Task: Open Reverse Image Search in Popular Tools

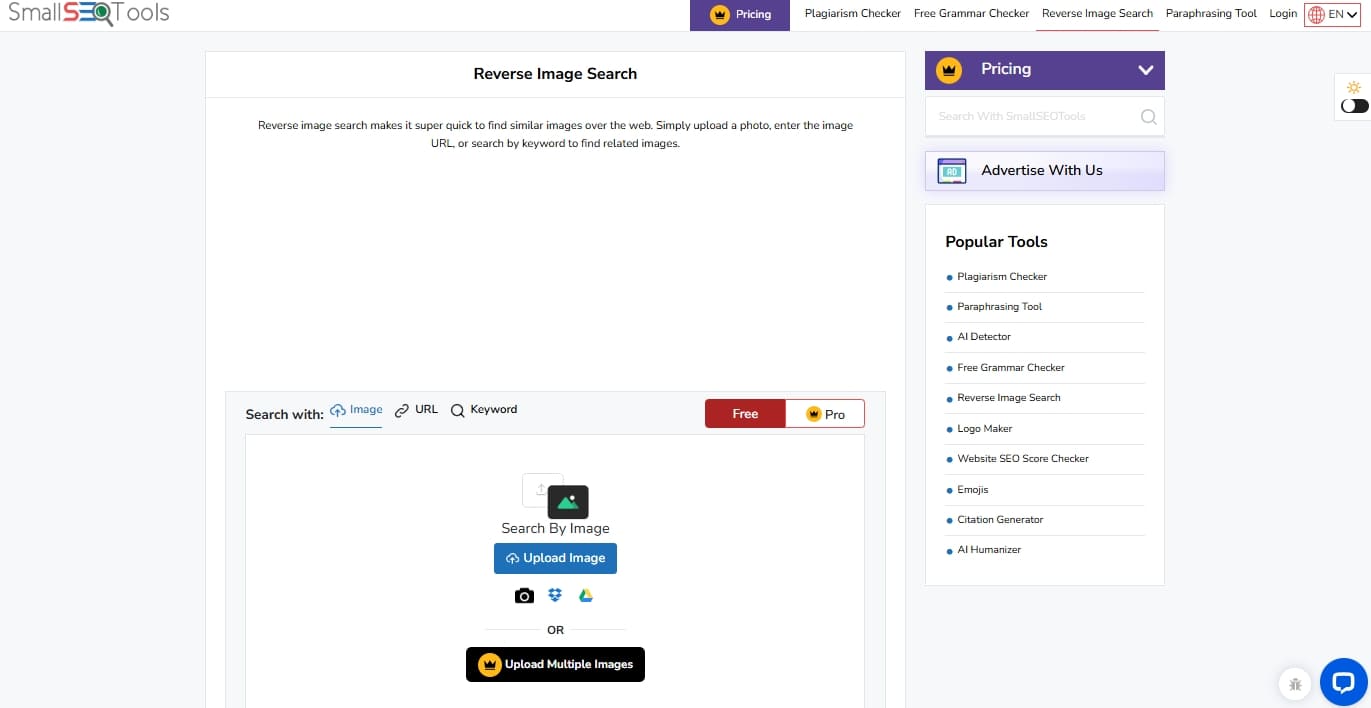Action: coord(1009,398)
